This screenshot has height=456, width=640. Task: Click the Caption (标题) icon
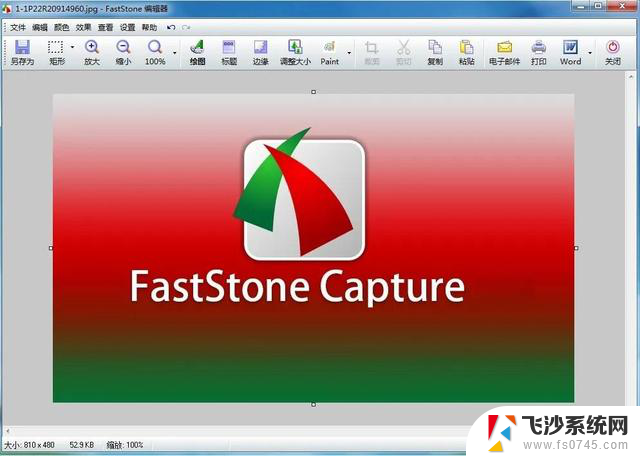229,52
